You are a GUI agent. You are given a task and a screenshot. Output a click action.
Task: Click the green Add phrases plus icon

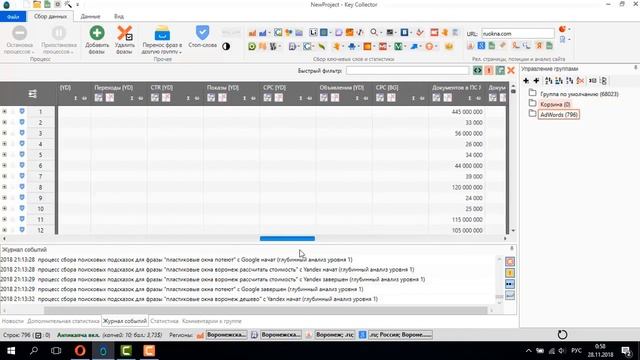97,33
